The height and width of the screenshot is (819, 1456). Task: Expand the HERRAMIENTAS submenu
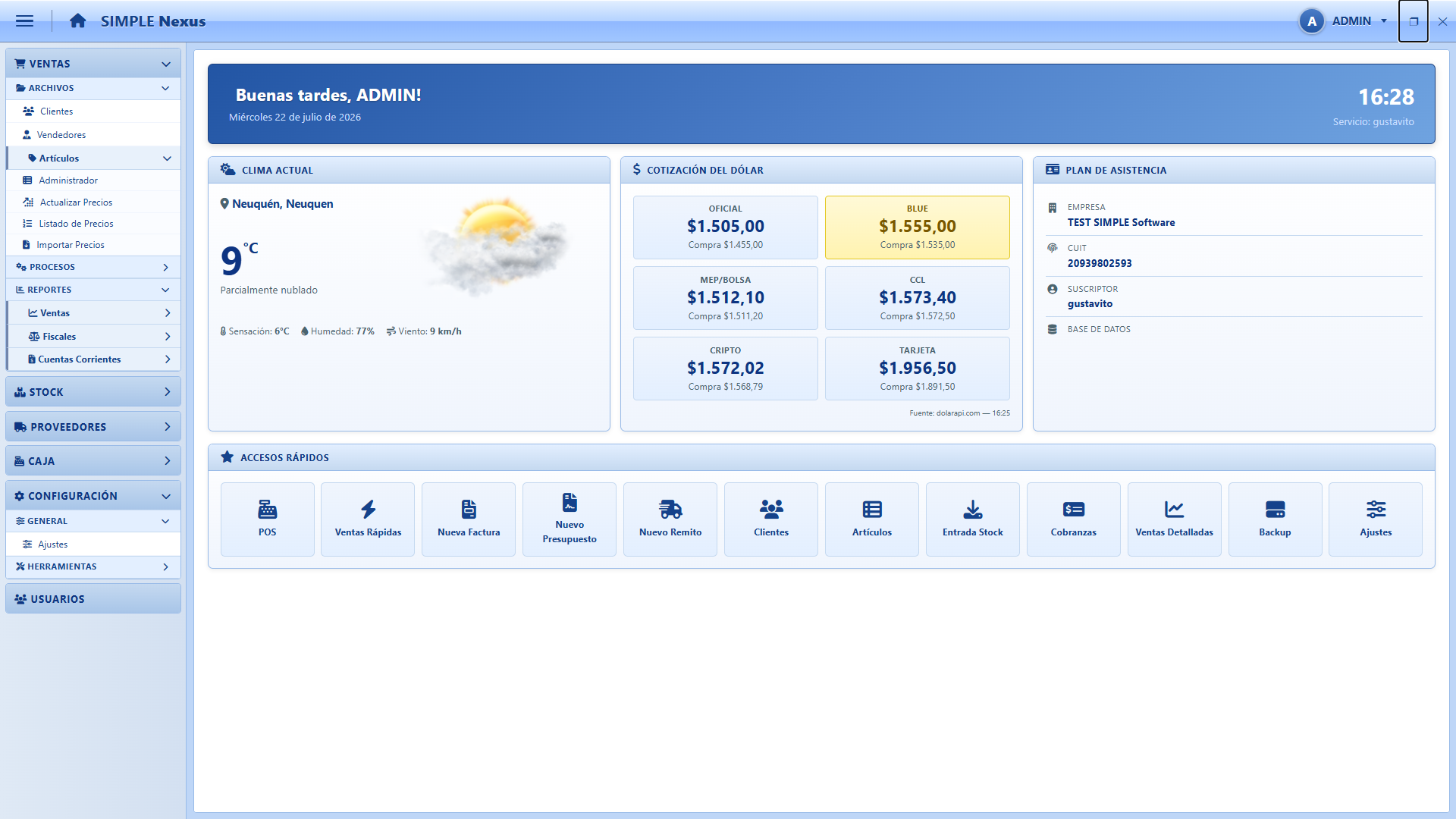pos(93,566)
